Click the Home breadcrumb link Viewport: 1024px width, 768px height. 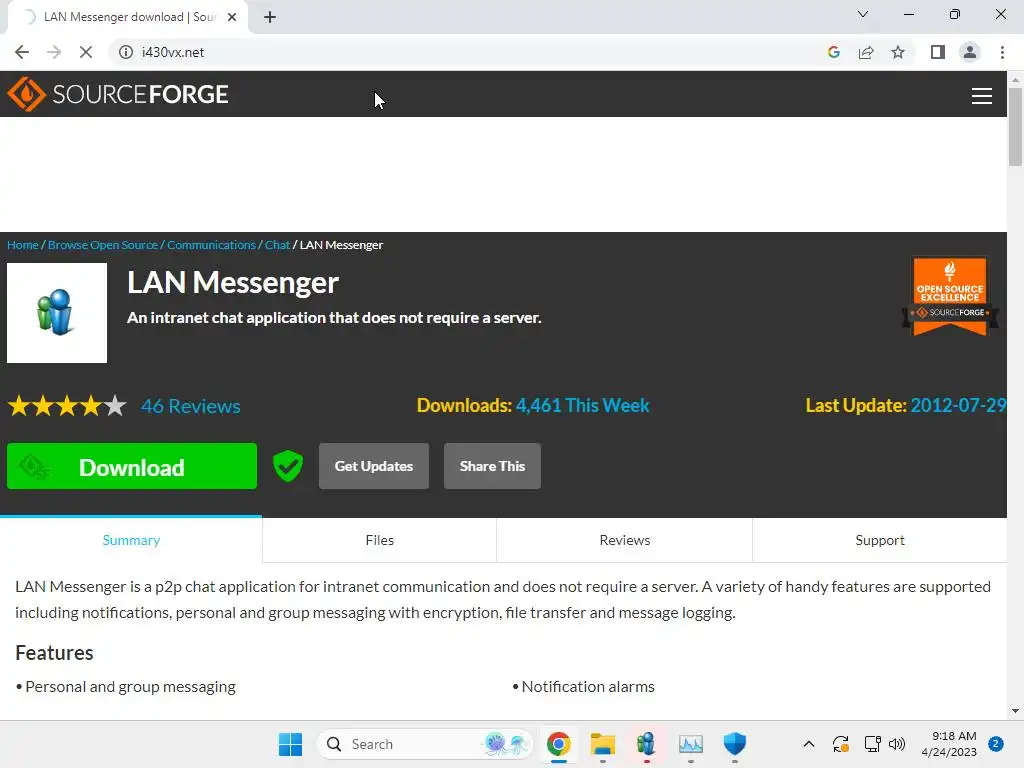[23, 245]
